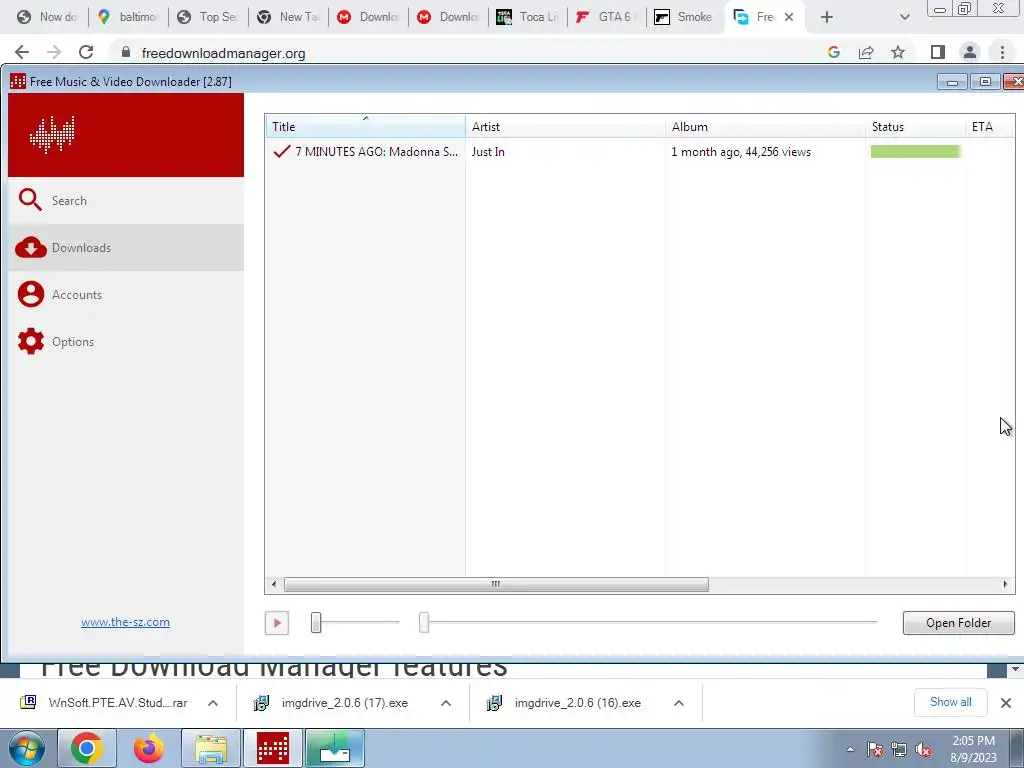
Task: Click the red waveform logo banner
Action: pos(126,135)
